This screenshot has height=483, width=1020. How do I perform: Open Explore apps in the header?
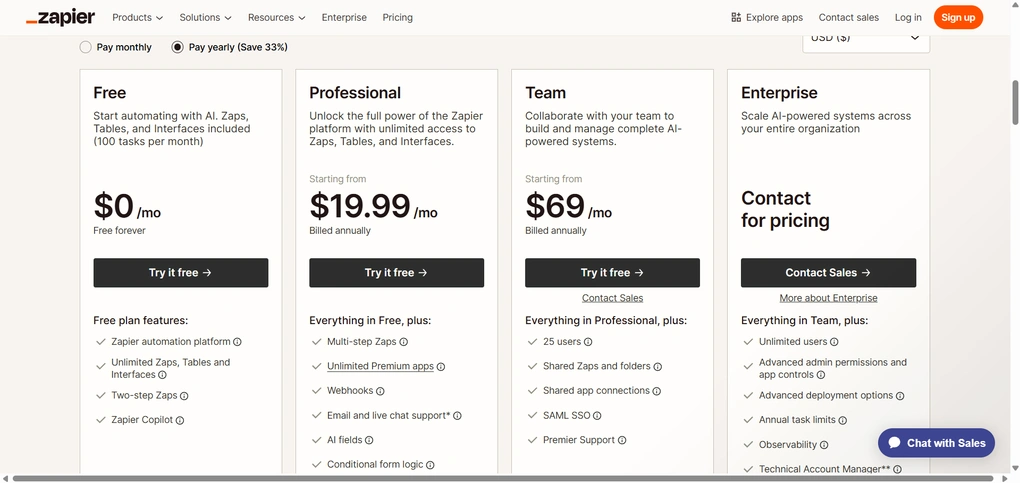(767, 18)
